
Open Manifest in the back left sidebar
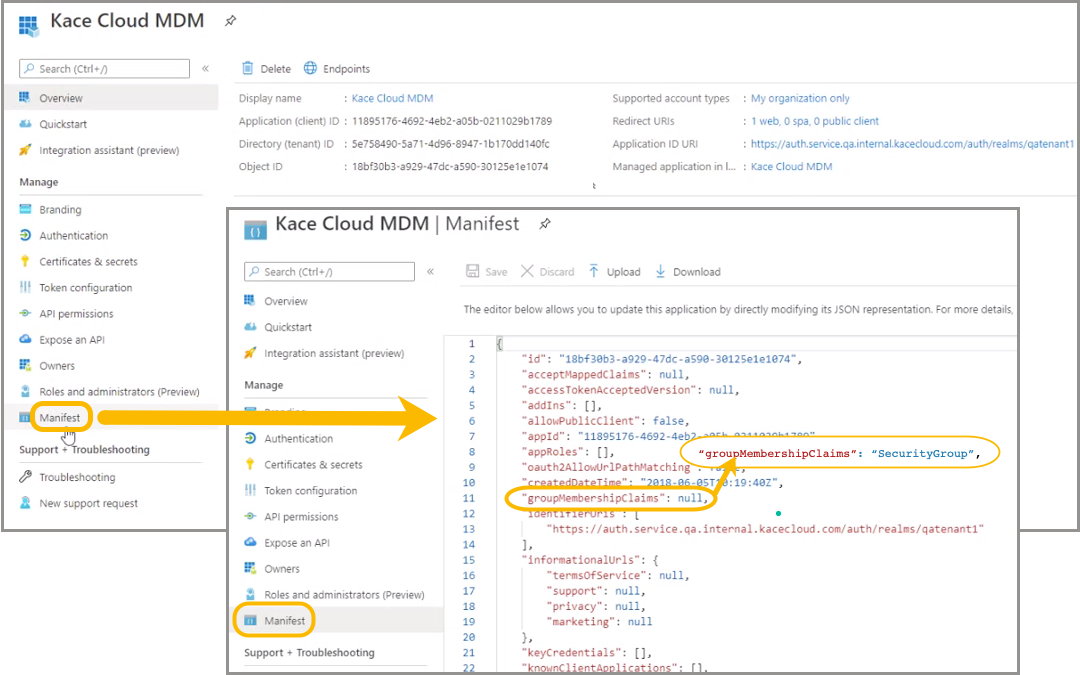point(59,417)
